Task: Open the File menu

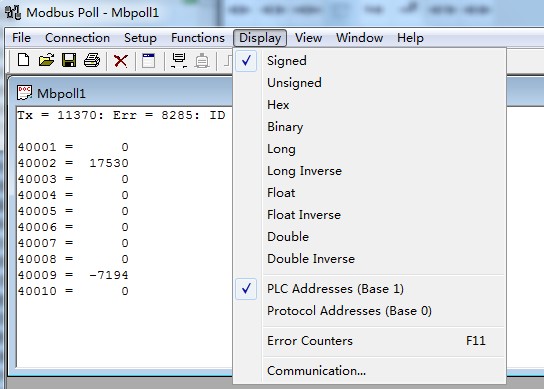Action: pos(21,37)
